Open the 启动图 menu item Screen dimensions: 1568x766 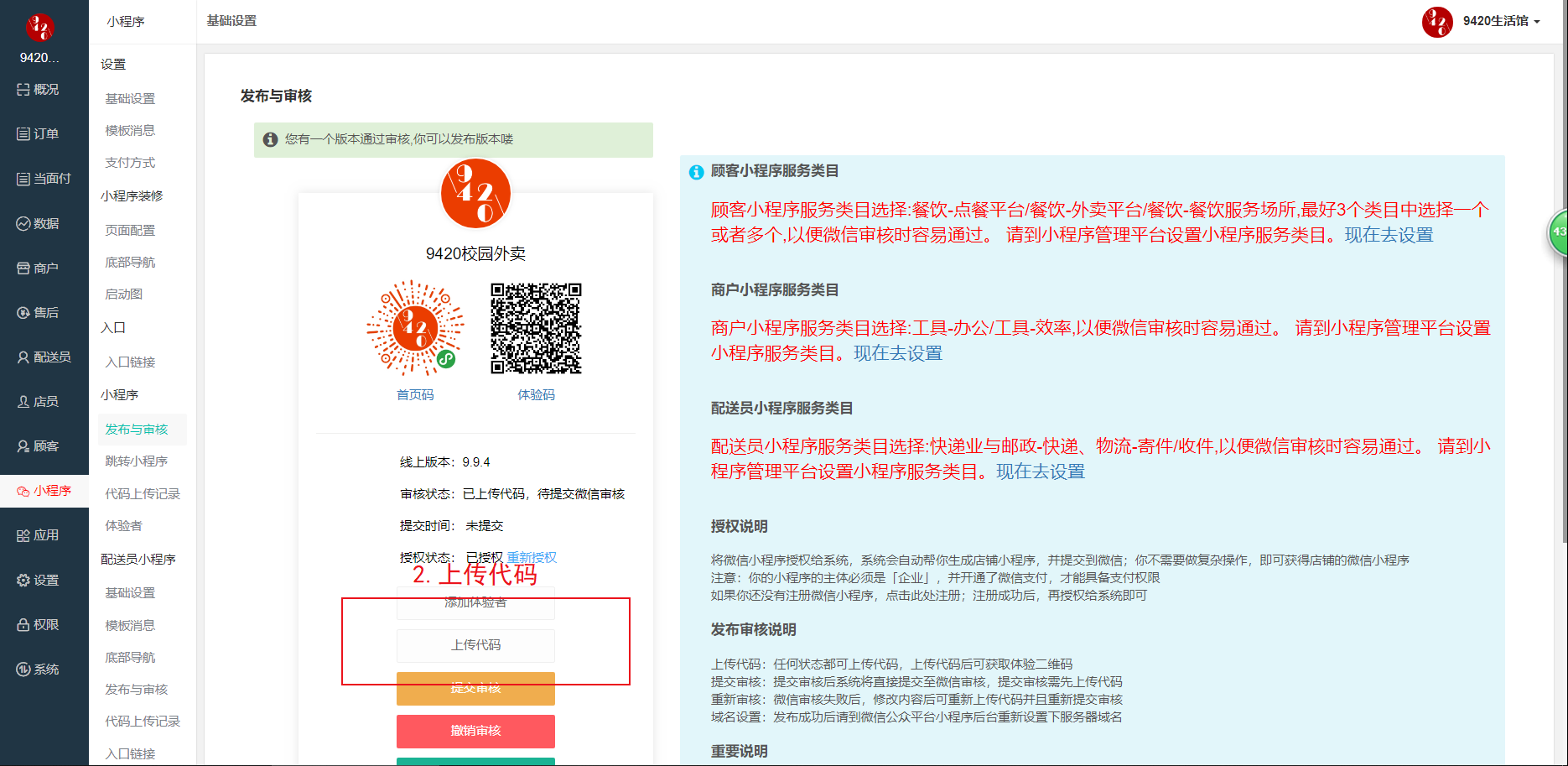[123, 294]
